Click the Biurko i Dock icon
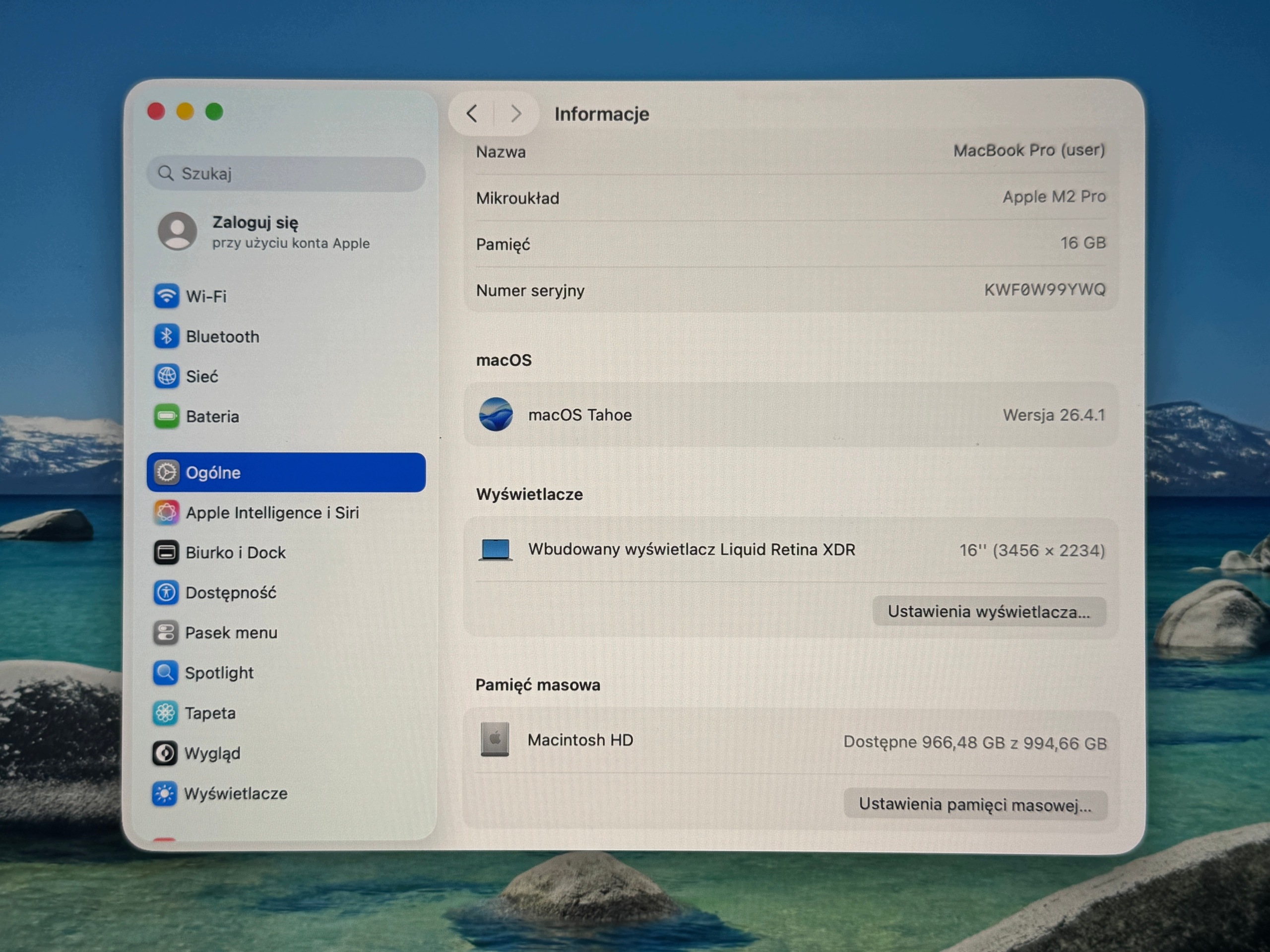This screenshot has height=952, width=1270. 167,552
